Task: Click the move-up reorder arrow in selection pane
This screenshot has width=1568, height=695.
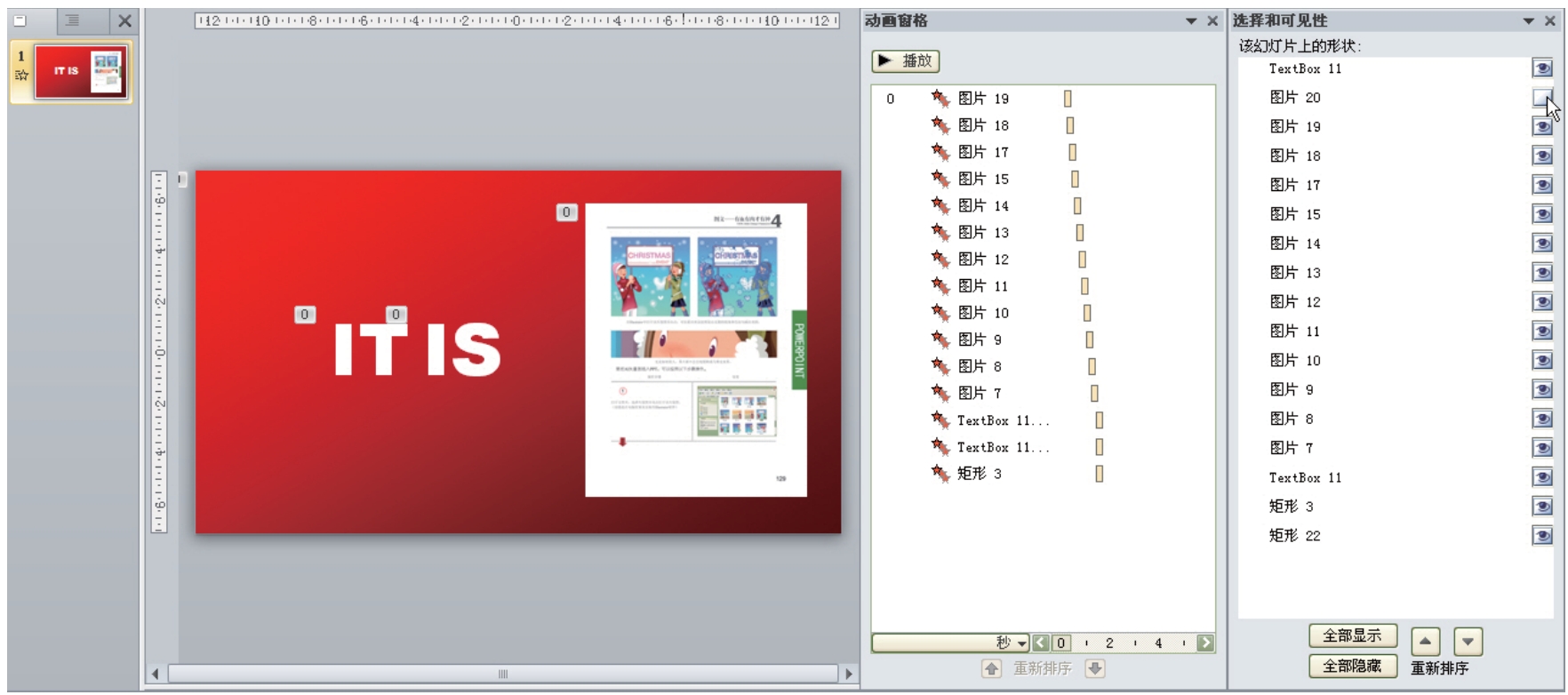Action: pos(1425,641)
